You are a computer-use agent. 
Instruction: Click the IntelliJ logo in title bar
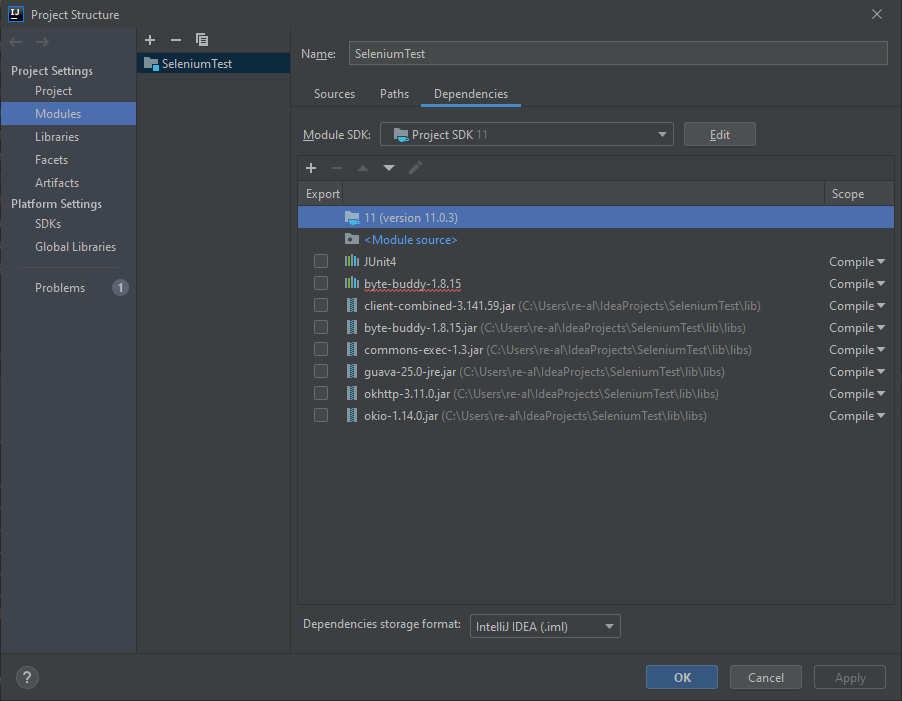(x=16, y=14)
